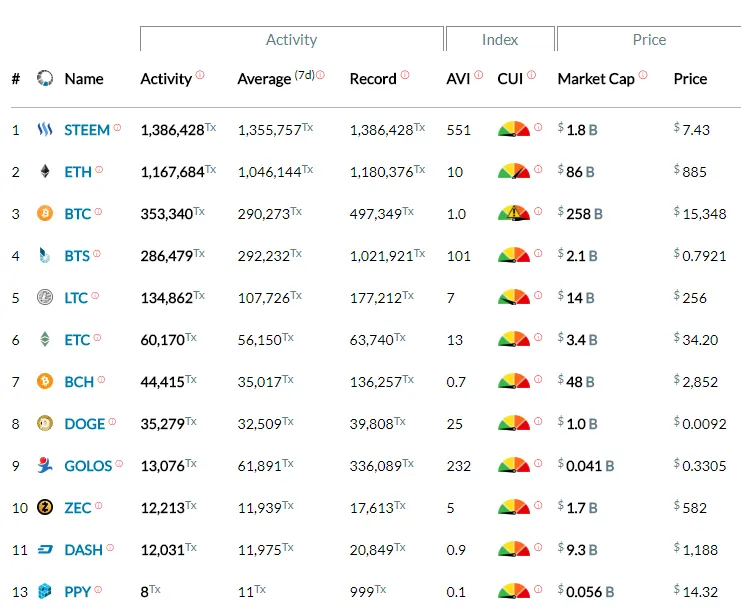
Task: Sort by the # rank column header
Action: [16, 78]
